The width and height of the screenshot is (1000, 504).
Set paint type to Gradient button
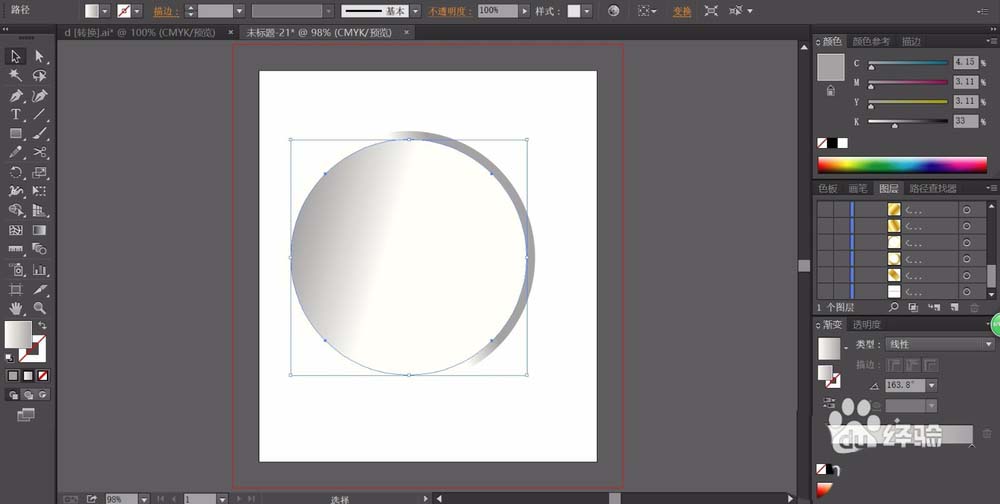coord(27,376)
